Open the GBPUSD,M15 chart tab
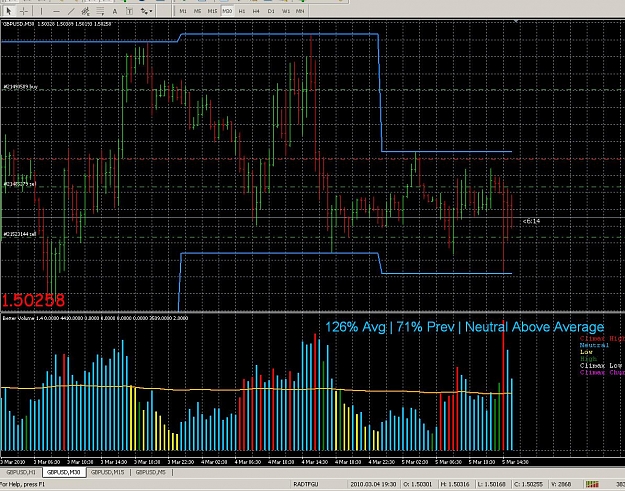This screenshot has width=625, height=491. 107,472
